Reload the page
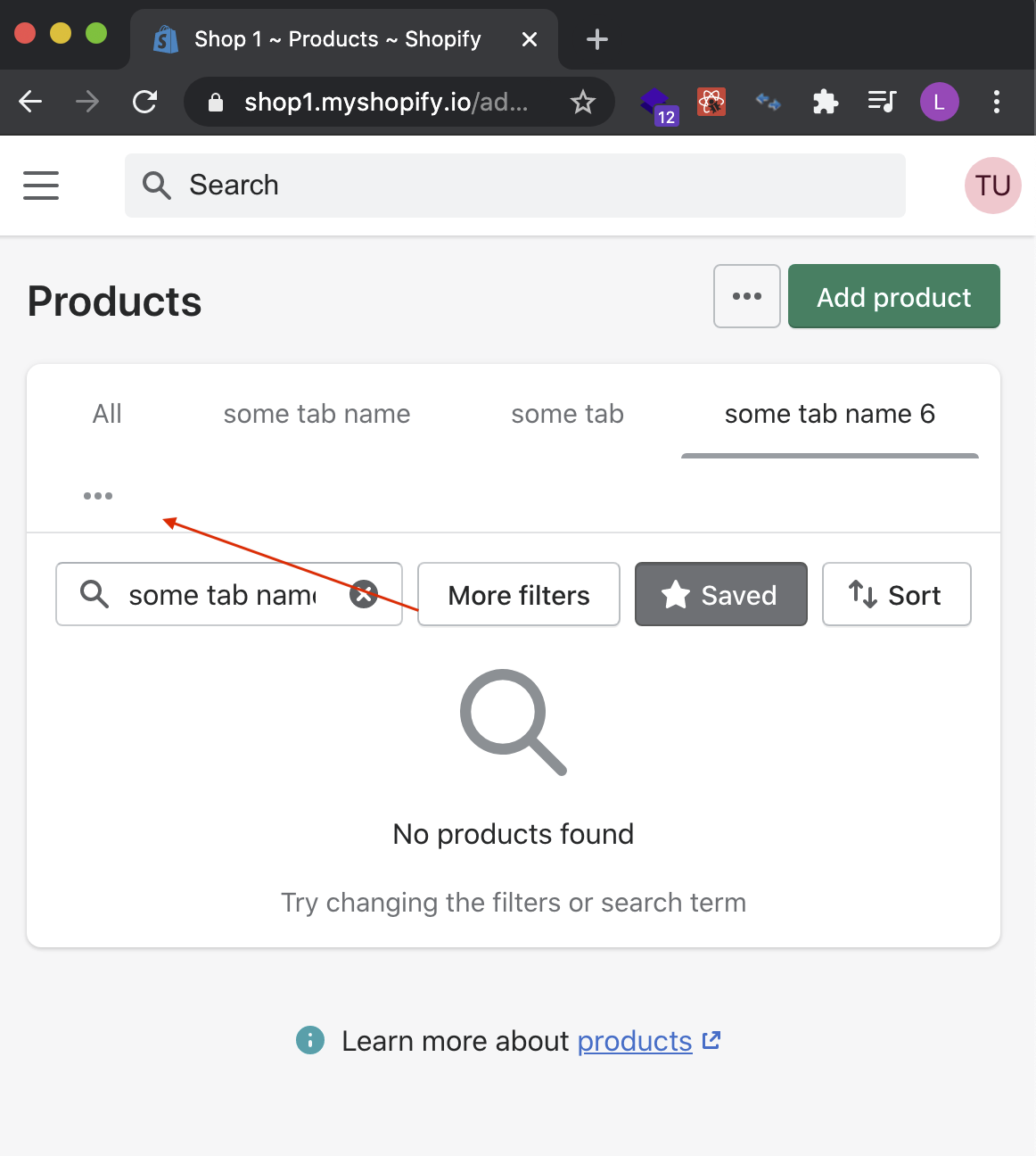 point(145,102)
